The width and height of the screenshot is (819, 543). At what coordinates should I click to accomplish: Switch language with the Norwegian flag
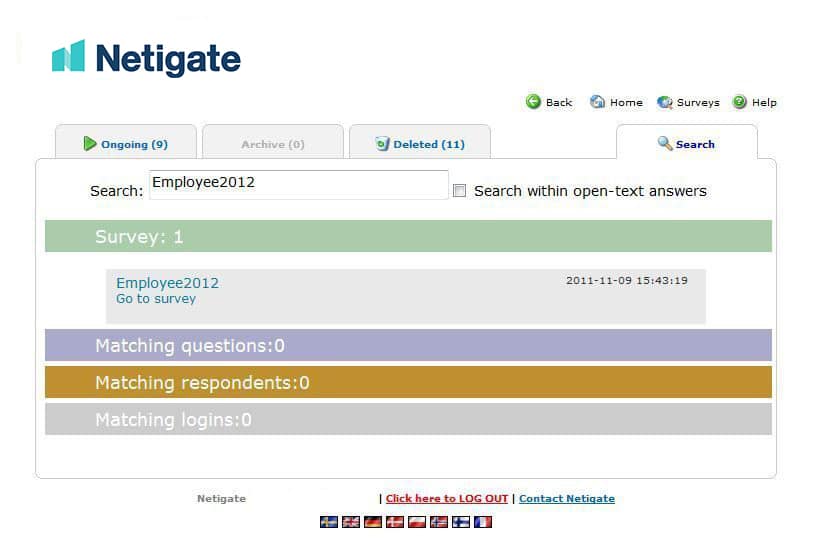coord(439,522)
